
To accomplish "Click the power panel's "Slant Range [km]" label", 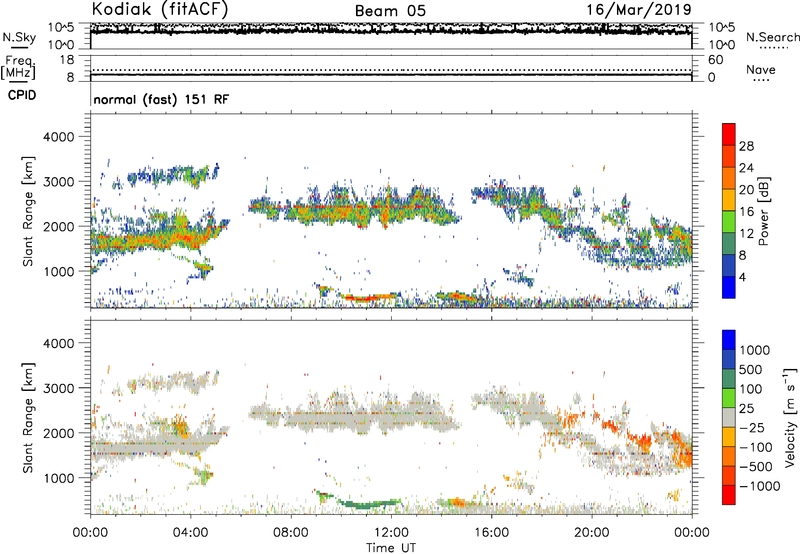I will click(x=28, y=211).
